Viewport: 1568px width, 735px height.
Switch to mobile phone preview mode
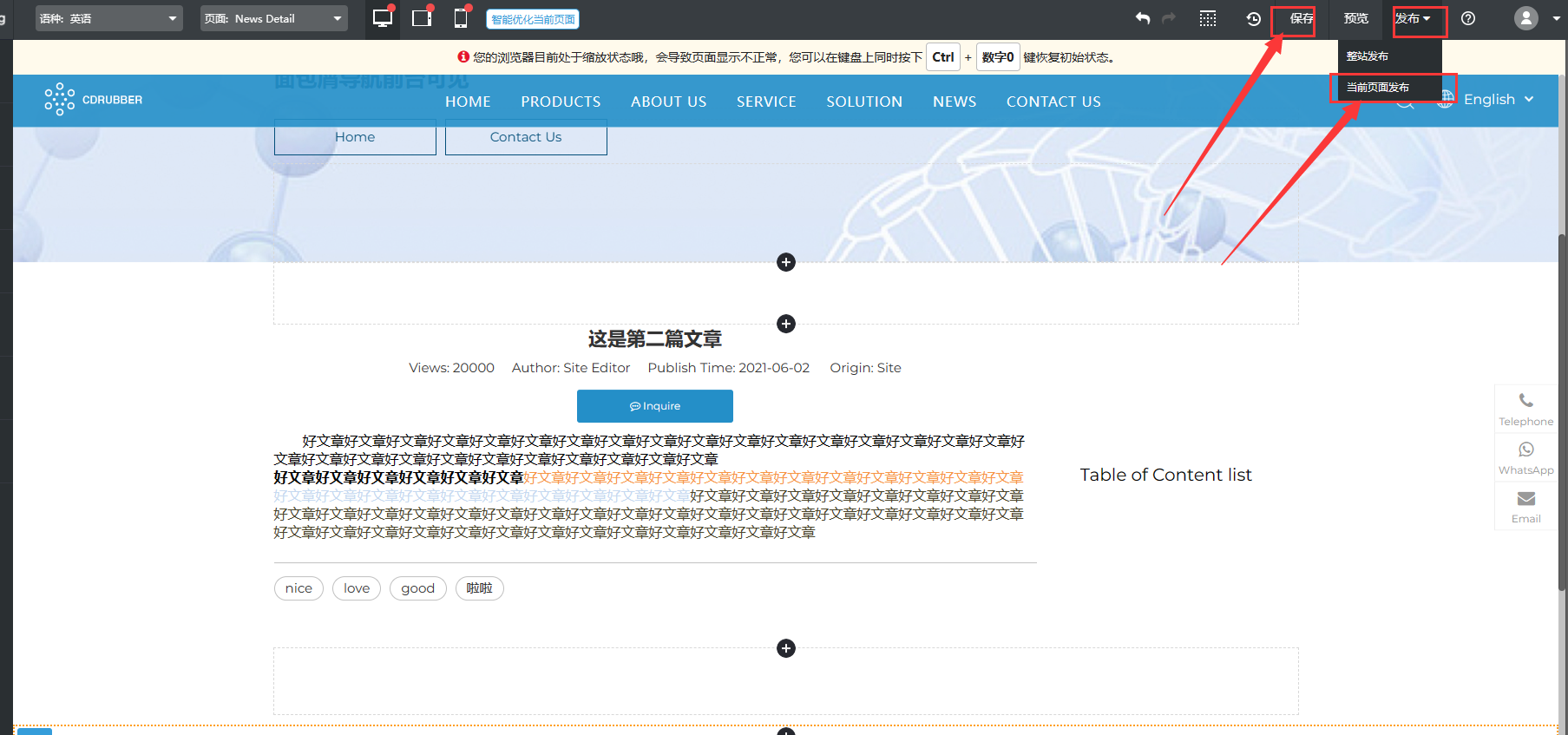click(461, 18)
